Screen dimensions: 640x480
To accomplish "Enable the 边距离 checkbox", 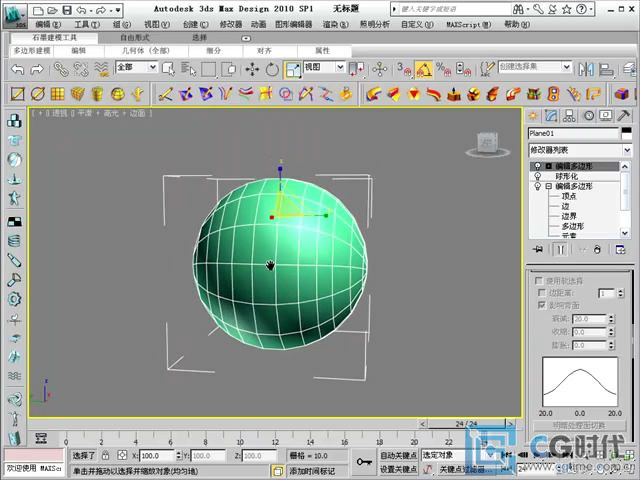I will click(x=540, y=292).
